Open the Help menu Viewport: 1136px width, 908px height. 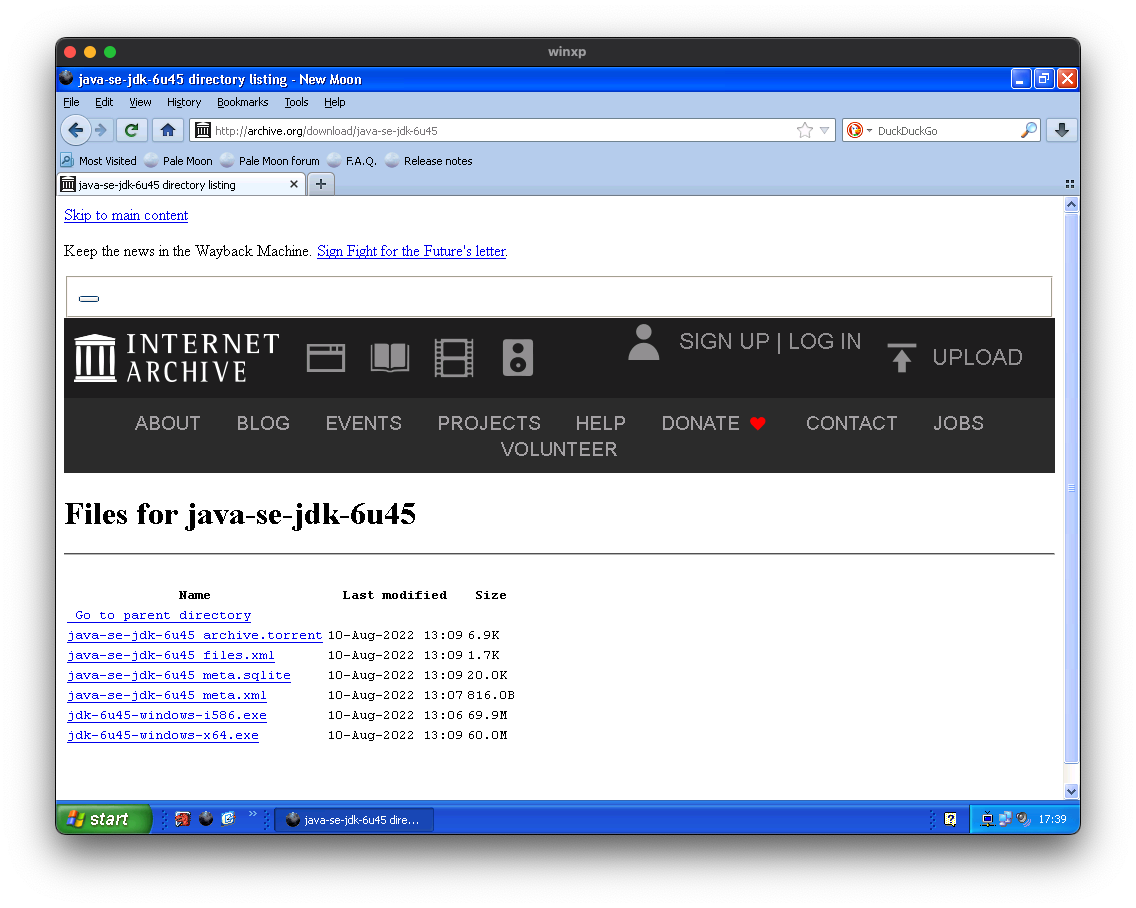click(x=334, y=102)
